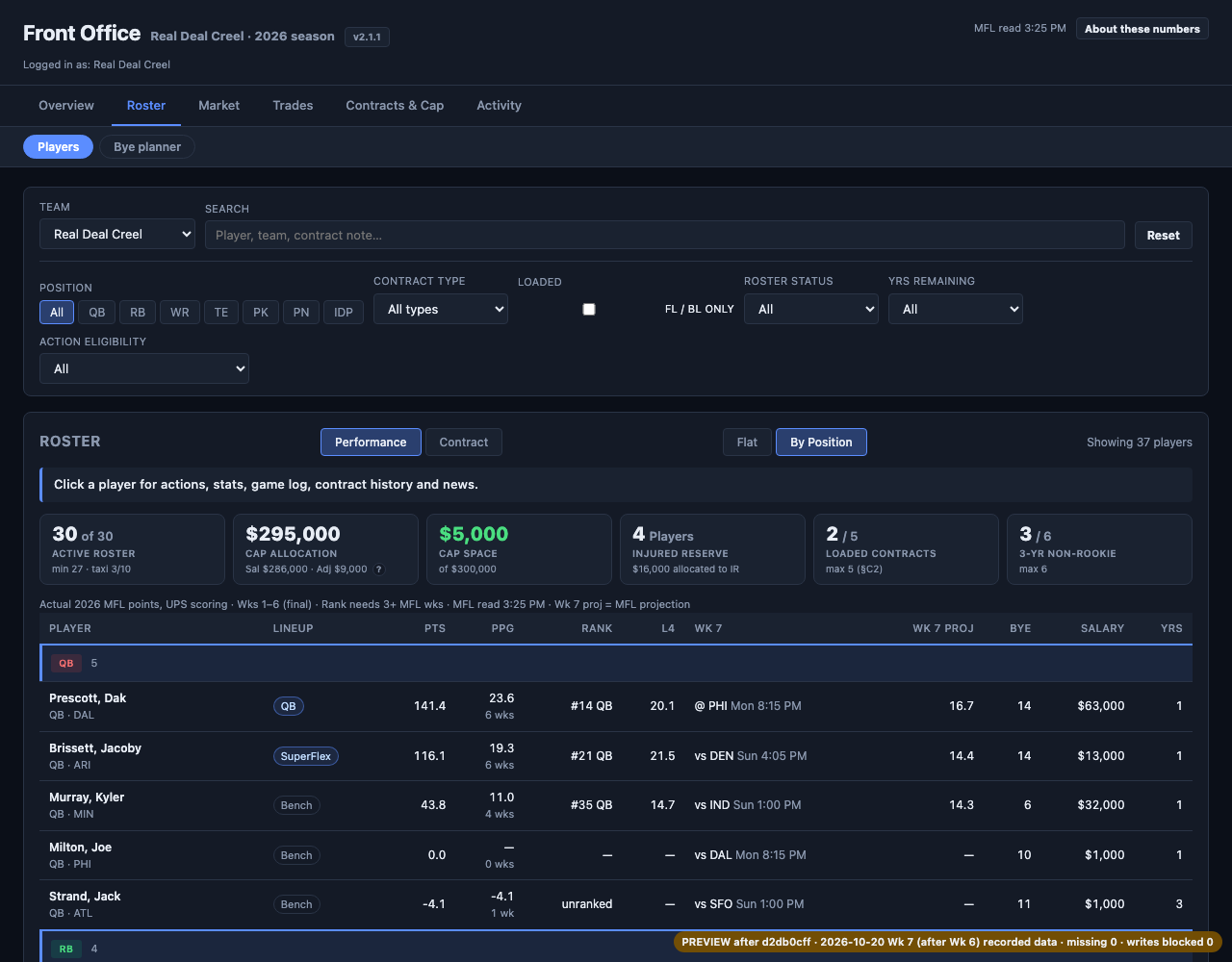Sort by the Rank column header
1232x962 pixels.
(x=597, y=628)
